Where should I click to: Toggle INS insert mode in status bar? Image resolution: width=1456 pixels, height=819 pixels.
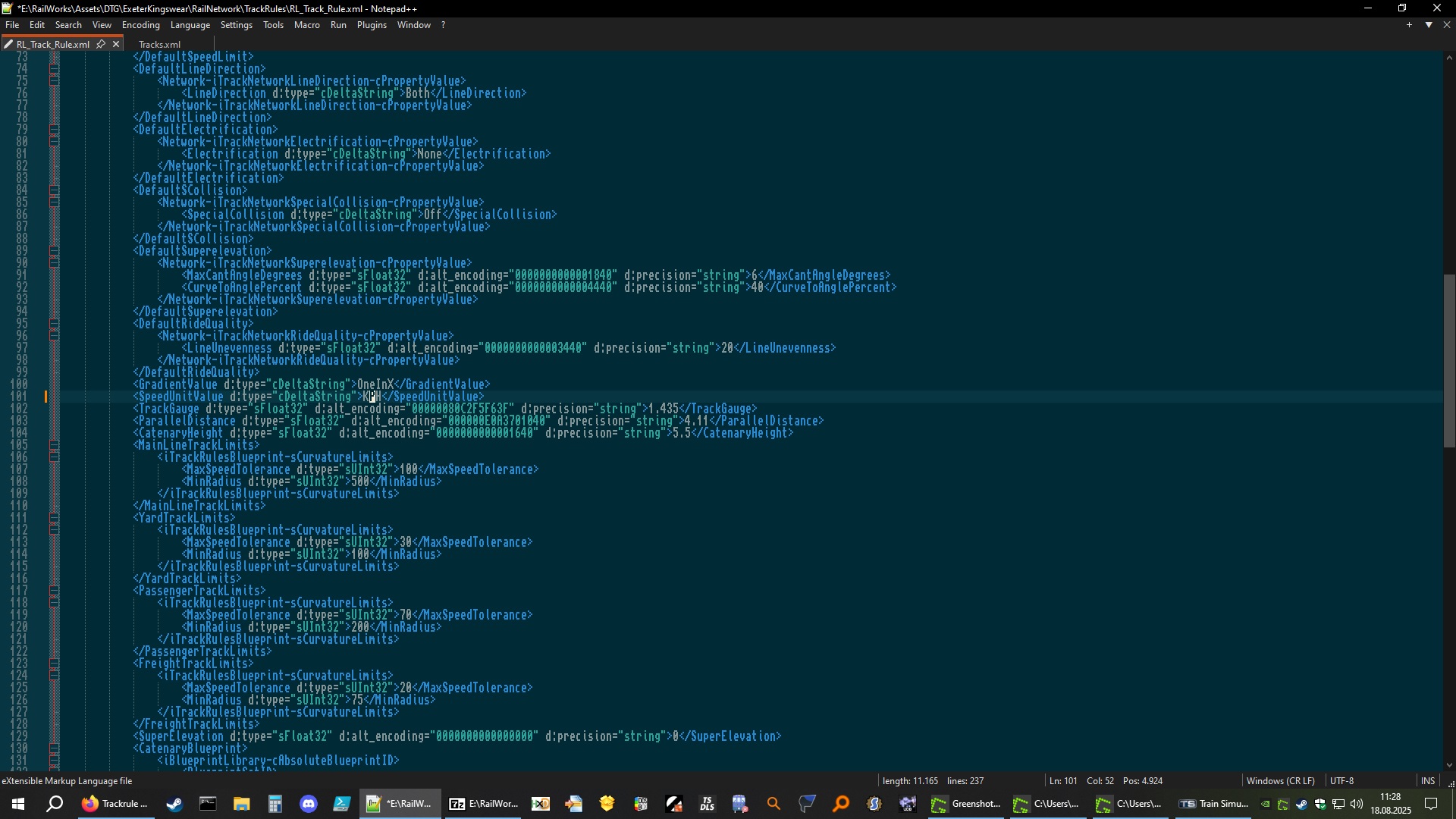[x=1428, y=781]
